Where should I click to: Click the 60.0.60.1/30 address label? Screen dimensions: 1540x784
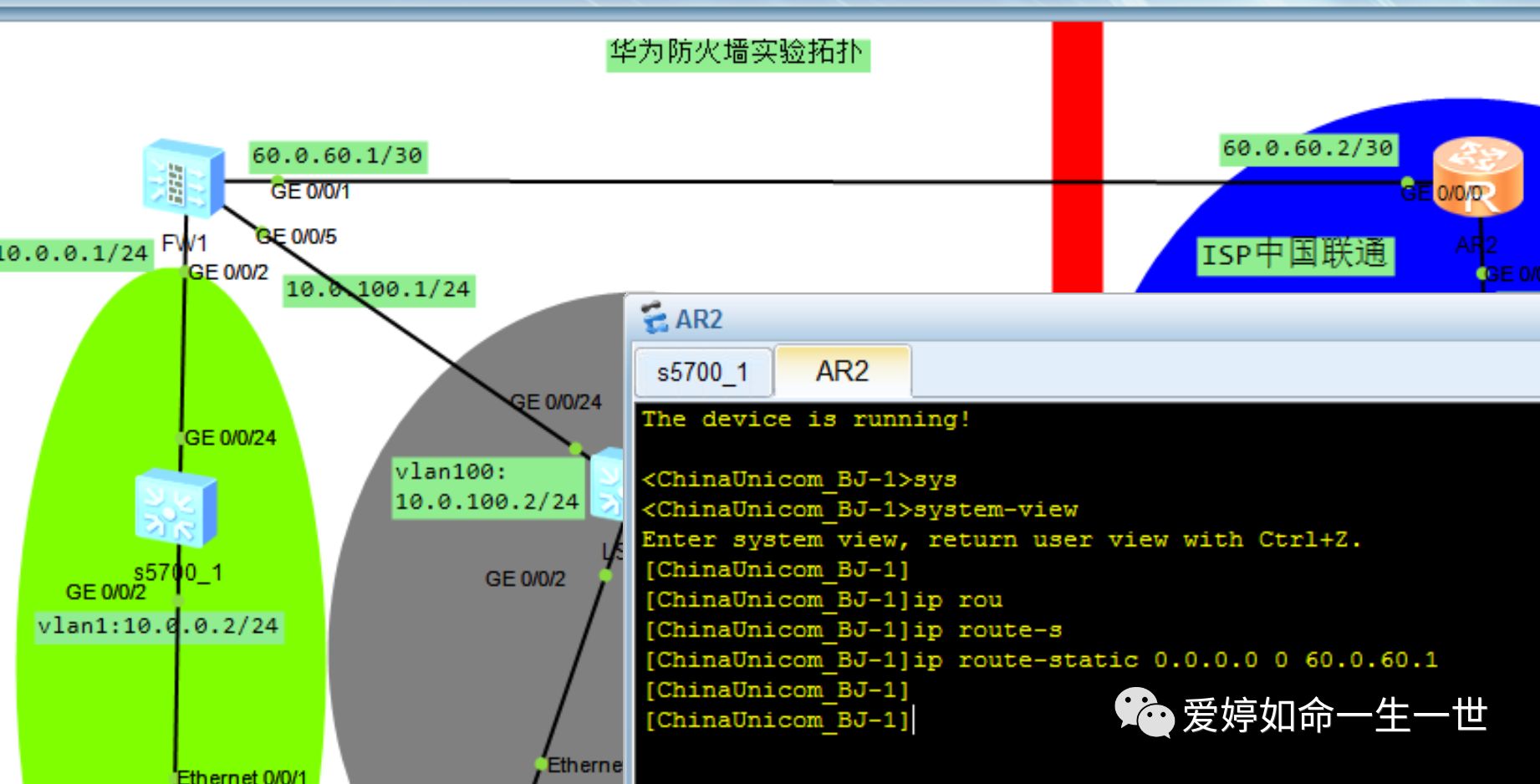coord(338,156)
